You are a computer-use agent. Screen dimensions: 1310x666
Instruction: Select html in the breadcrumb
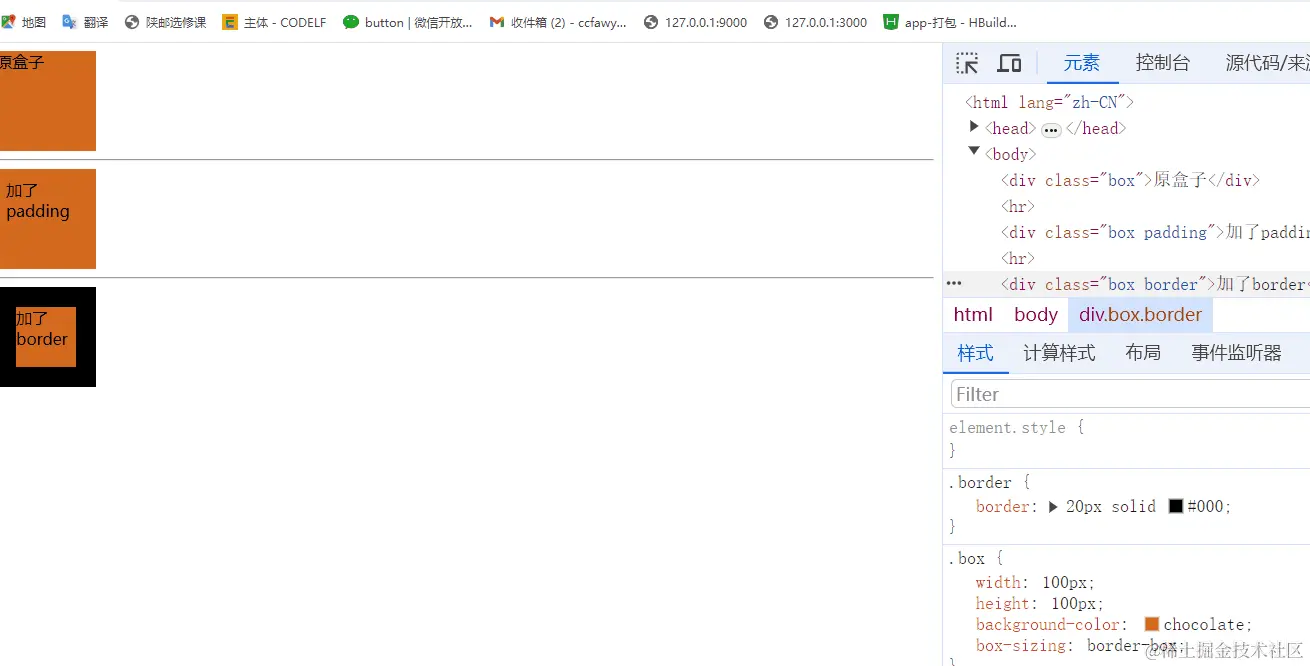pyautogui.click(x=973, y=315)
